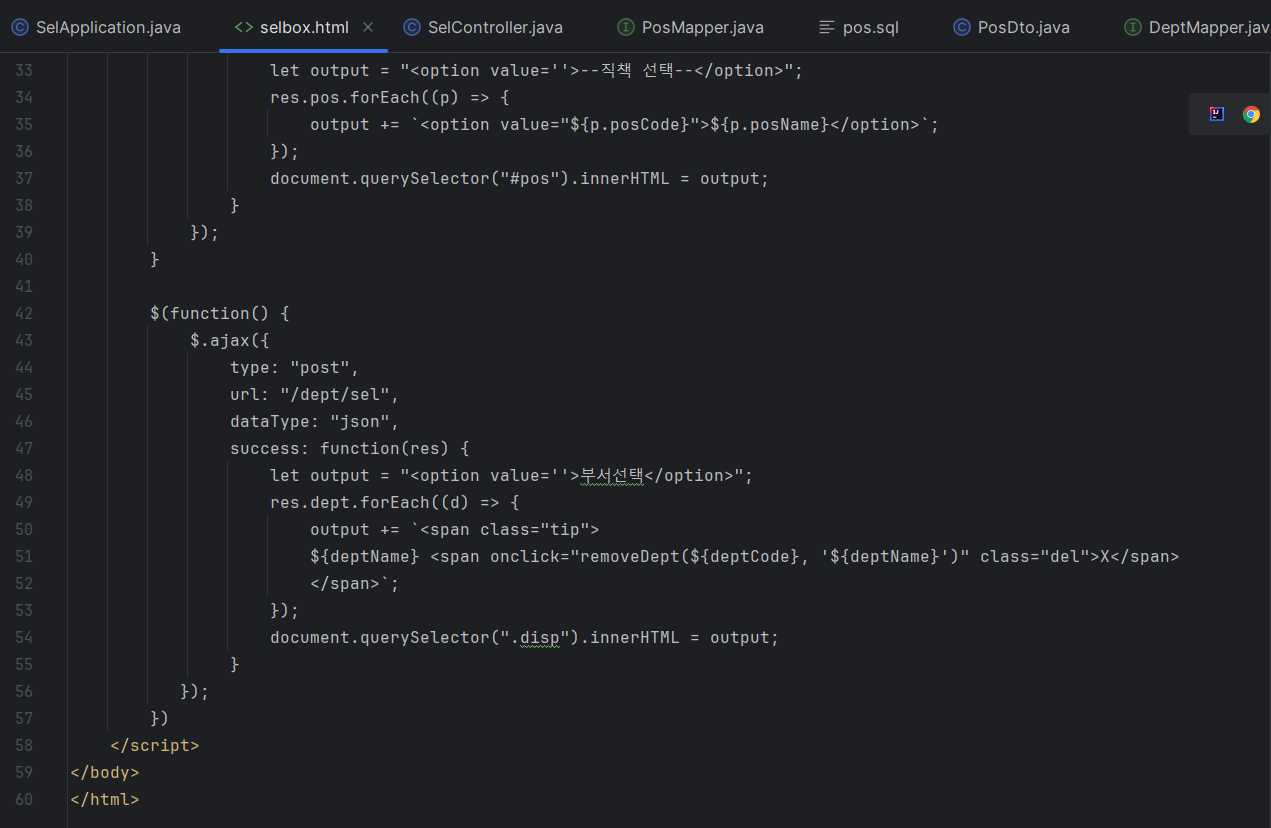Select line number 58 in gutter
1271x828 pixels.
click(24, 745)
